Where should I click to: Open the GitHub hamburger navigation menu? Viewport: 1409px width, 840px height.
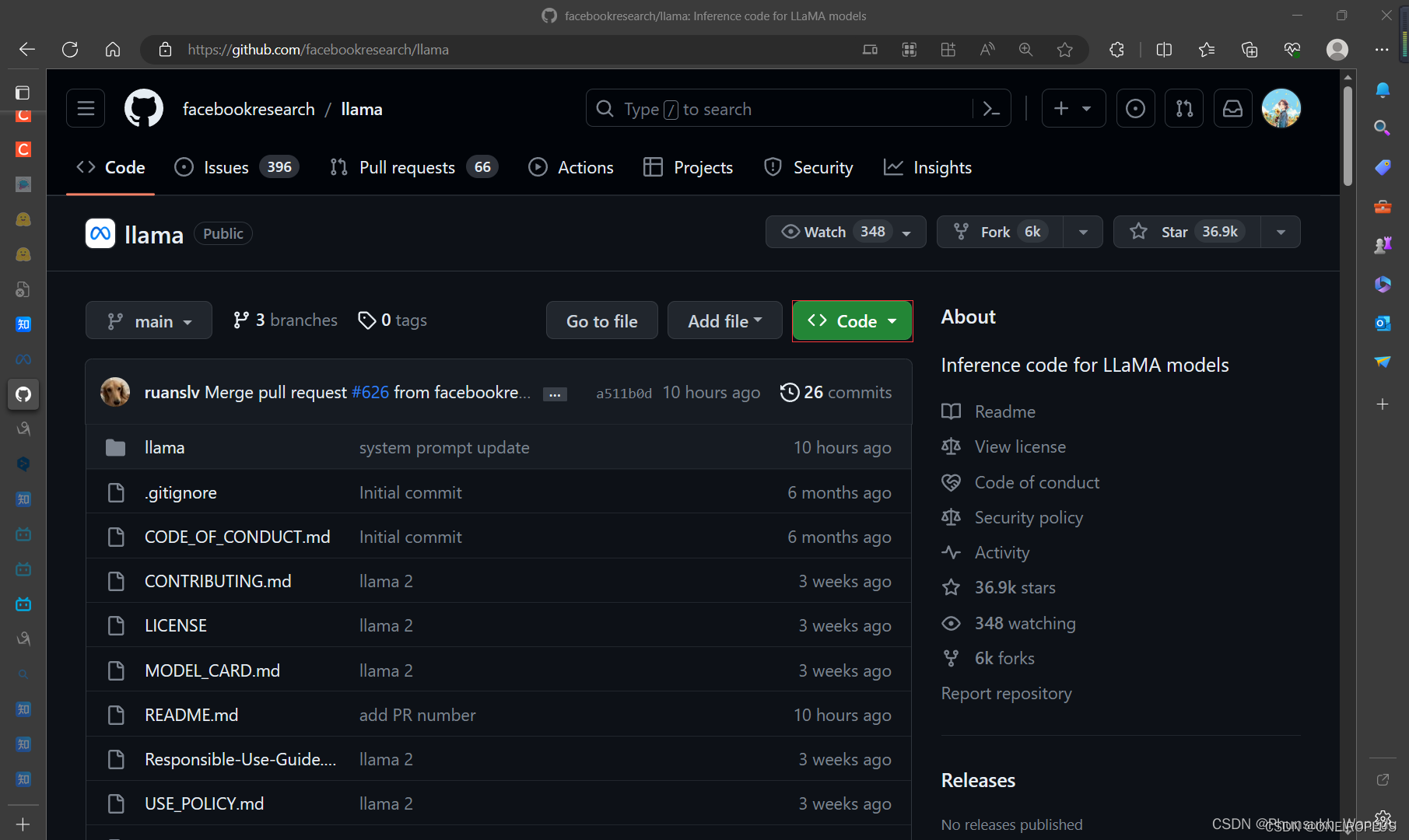pos(86,109)
